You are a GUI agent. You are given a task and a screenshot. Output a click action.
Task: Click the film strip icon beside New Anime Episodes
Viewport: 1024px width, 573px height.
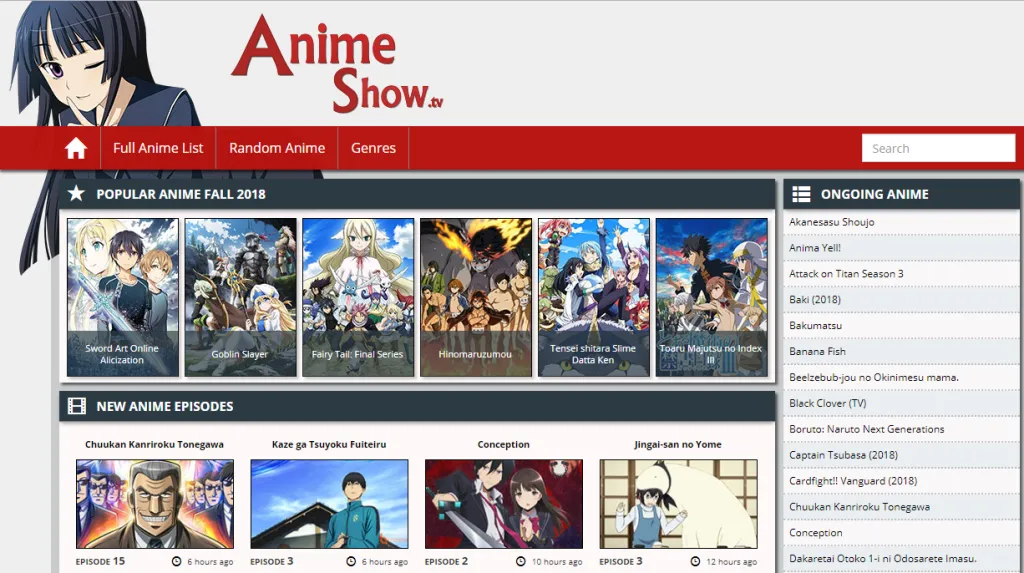[x=76, y=406]
